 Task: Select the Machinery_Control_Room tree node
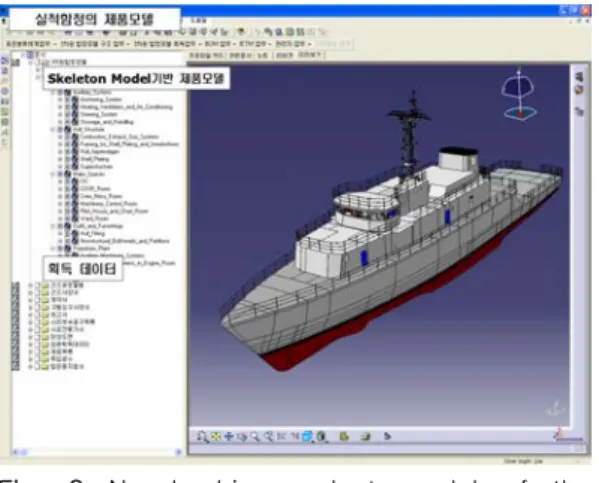coord(108,204)
